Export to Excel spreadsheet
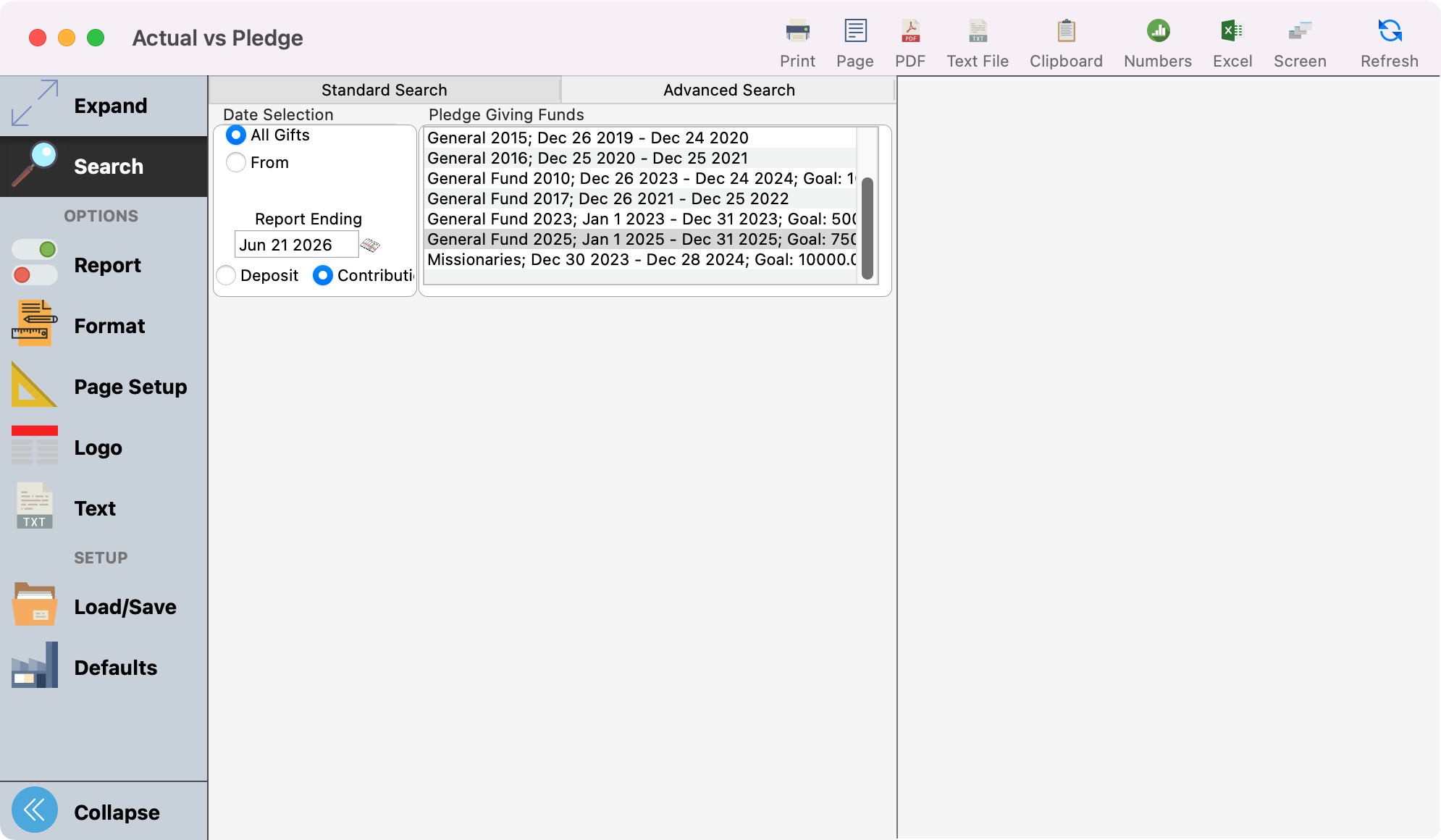Screen dimensions: 1441x840 click(x=1232, y=32)
